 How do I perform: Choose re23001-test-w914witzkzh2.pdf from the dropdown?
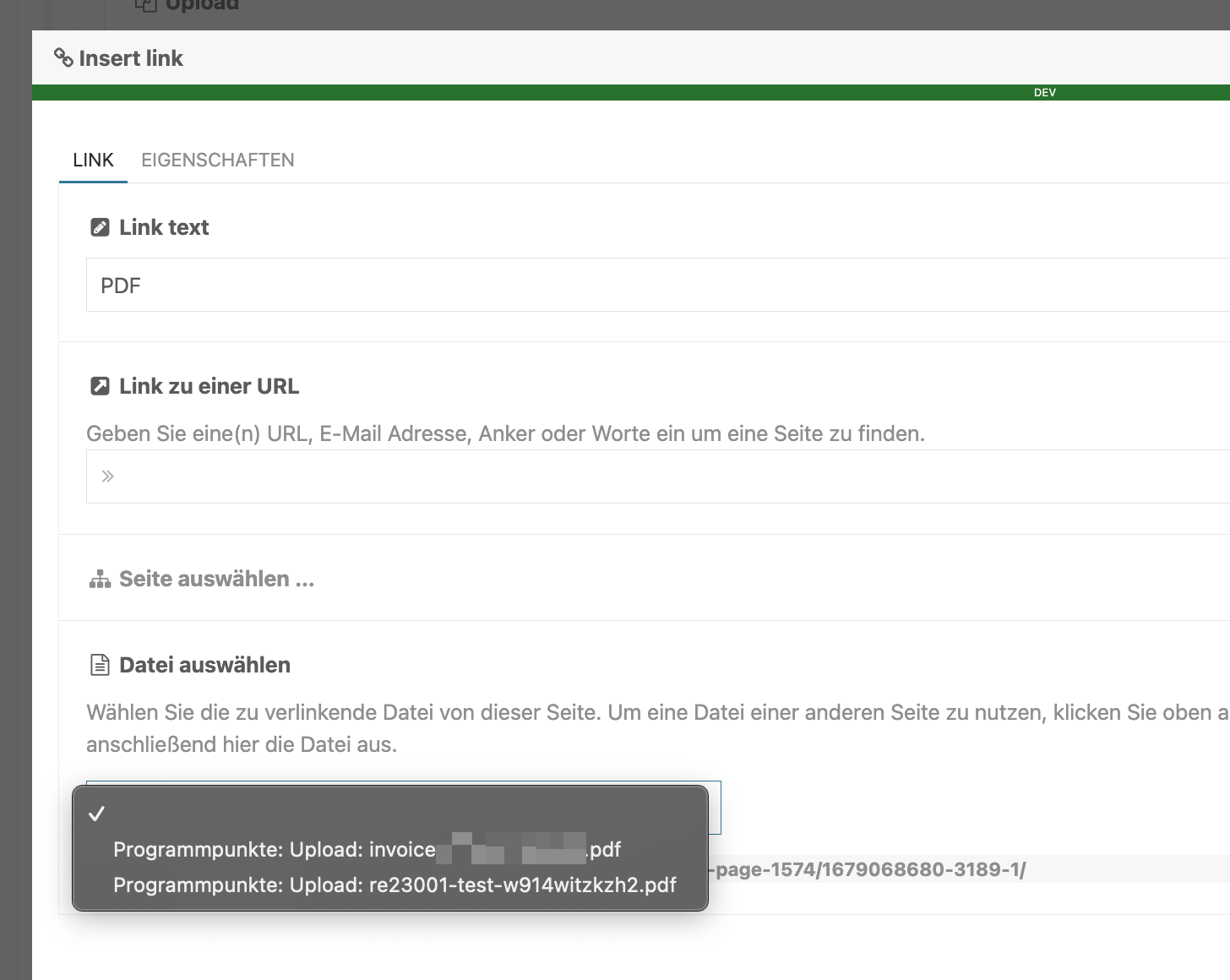click(x=395, y=885)
